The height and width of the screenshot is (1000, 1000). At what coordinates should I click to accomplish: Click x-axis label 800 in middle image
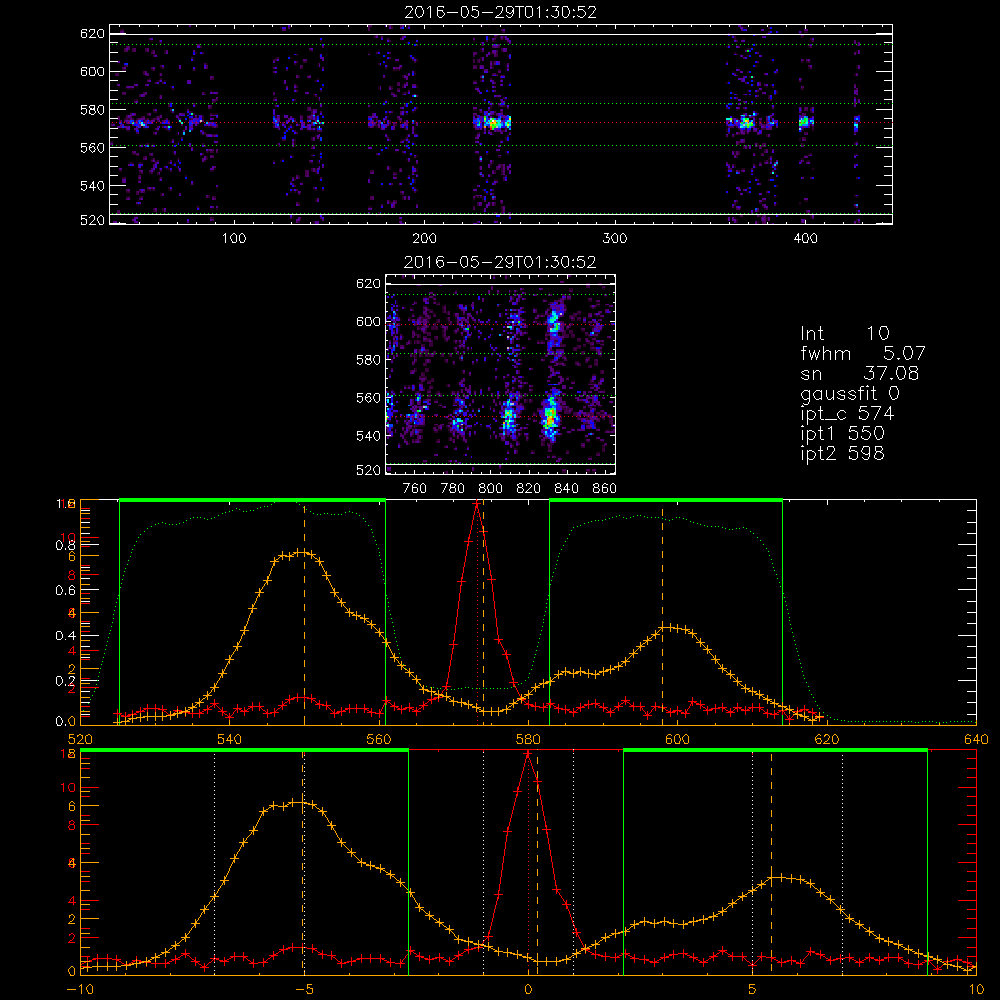[491, 489]
